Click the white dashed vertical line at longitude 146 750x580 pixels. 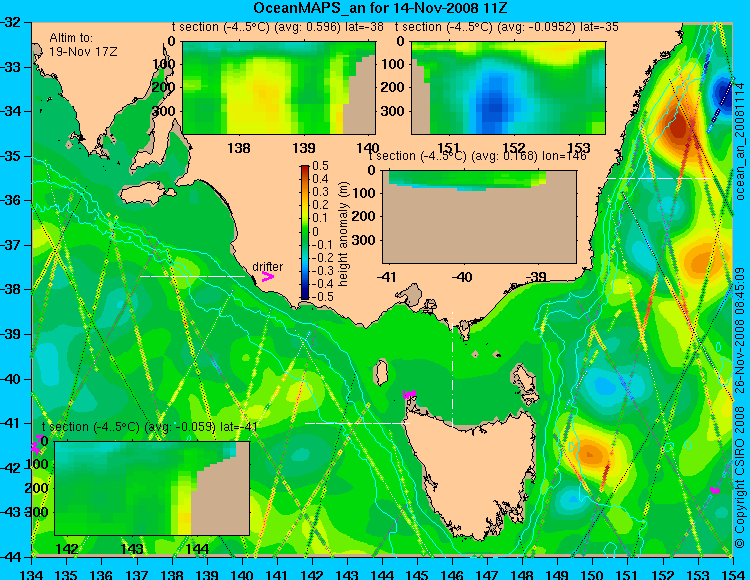tap(452, 370)
